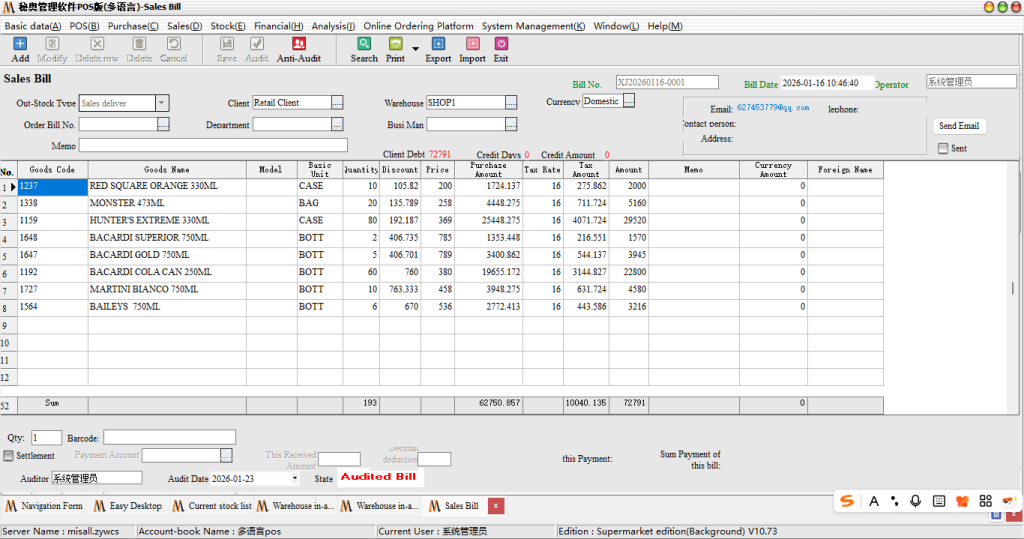Click the Export toolbar icon
The image size is (1024, 539).
(438, 44)
